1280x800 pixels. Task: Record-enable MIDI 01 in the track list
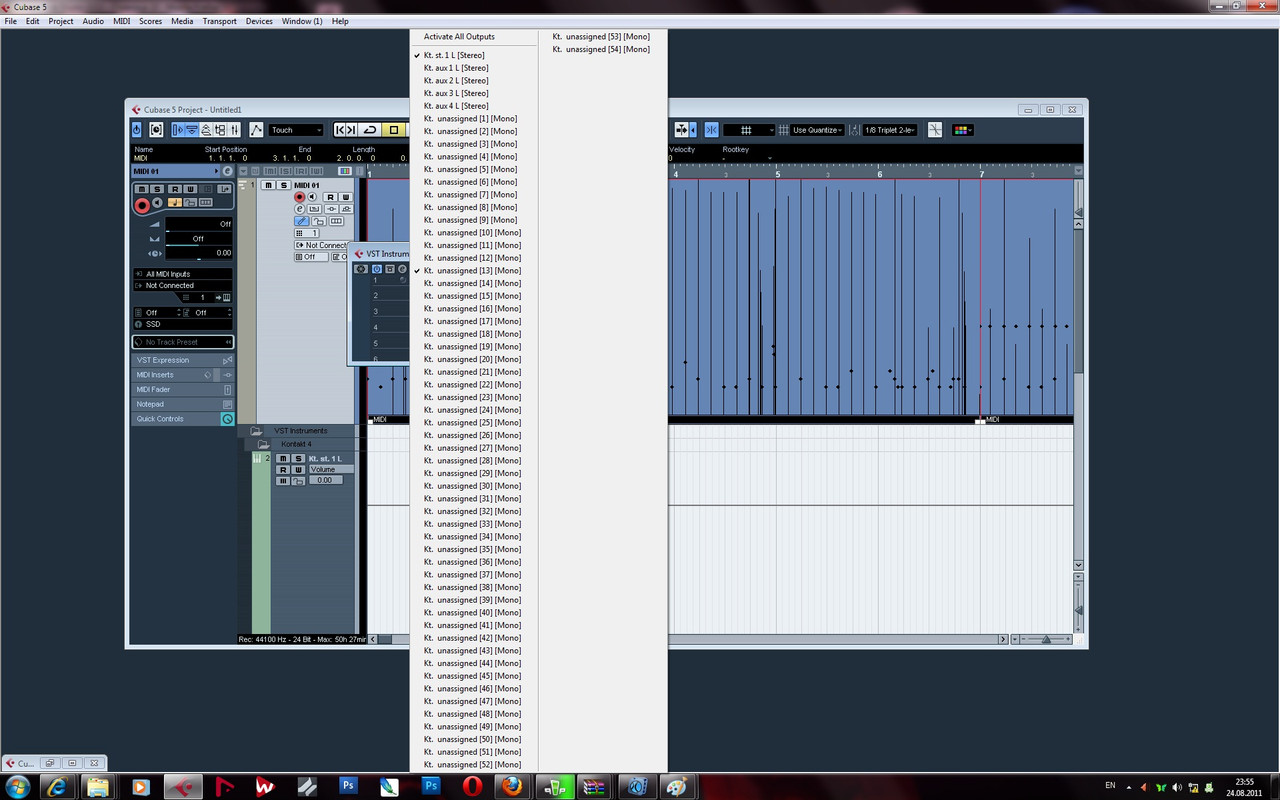[300, 197]
